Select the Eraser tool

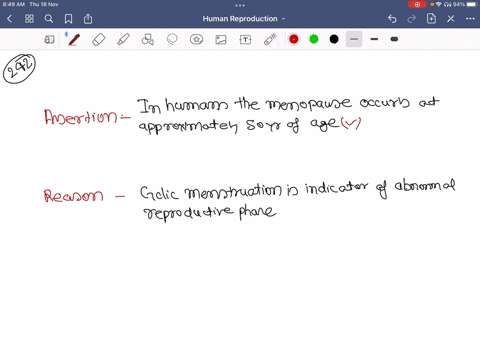pyautogui.click(x=99, y=40)
